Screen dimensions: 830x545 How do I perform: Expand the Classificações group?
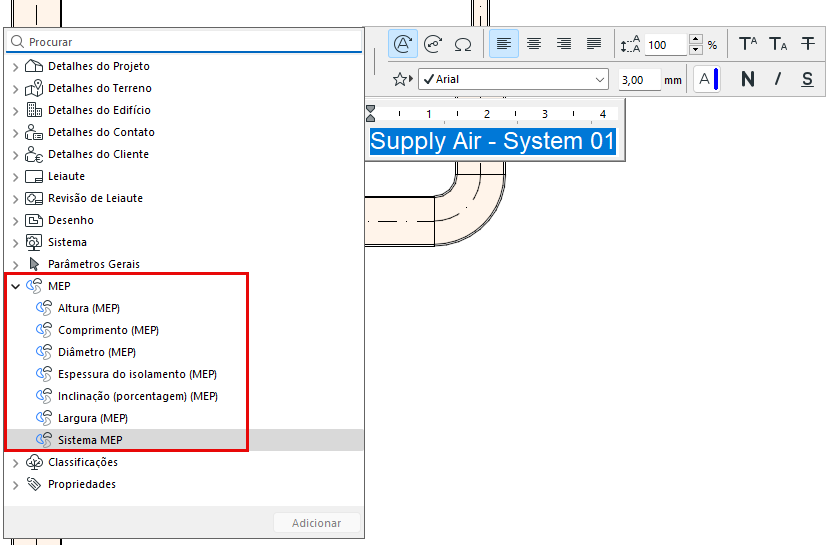(15, 463)
